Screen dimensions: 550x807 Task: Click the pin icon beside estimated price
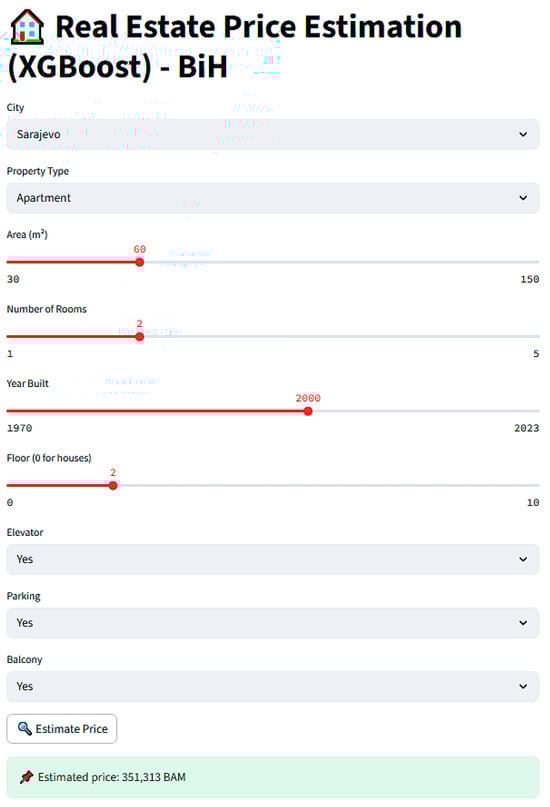pos(27,777)
